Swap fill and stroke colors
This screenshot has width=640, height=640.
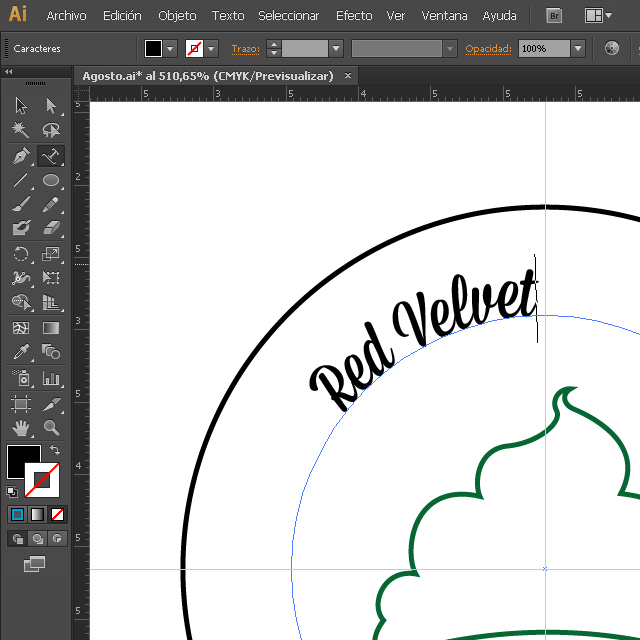click(55, 450)
